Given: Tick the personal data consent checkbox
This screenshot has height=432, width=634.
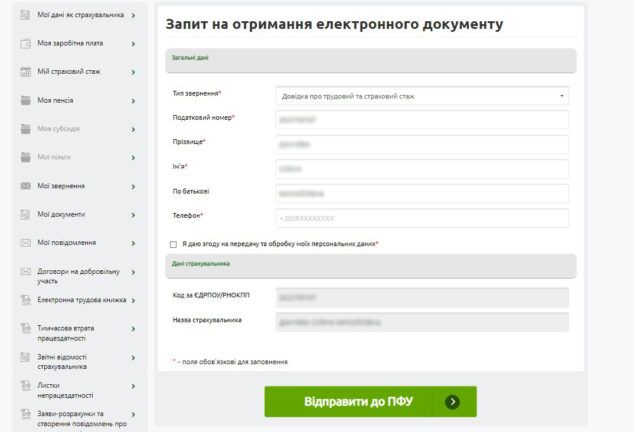Looking at the screenshot, I should coord(173,244).
